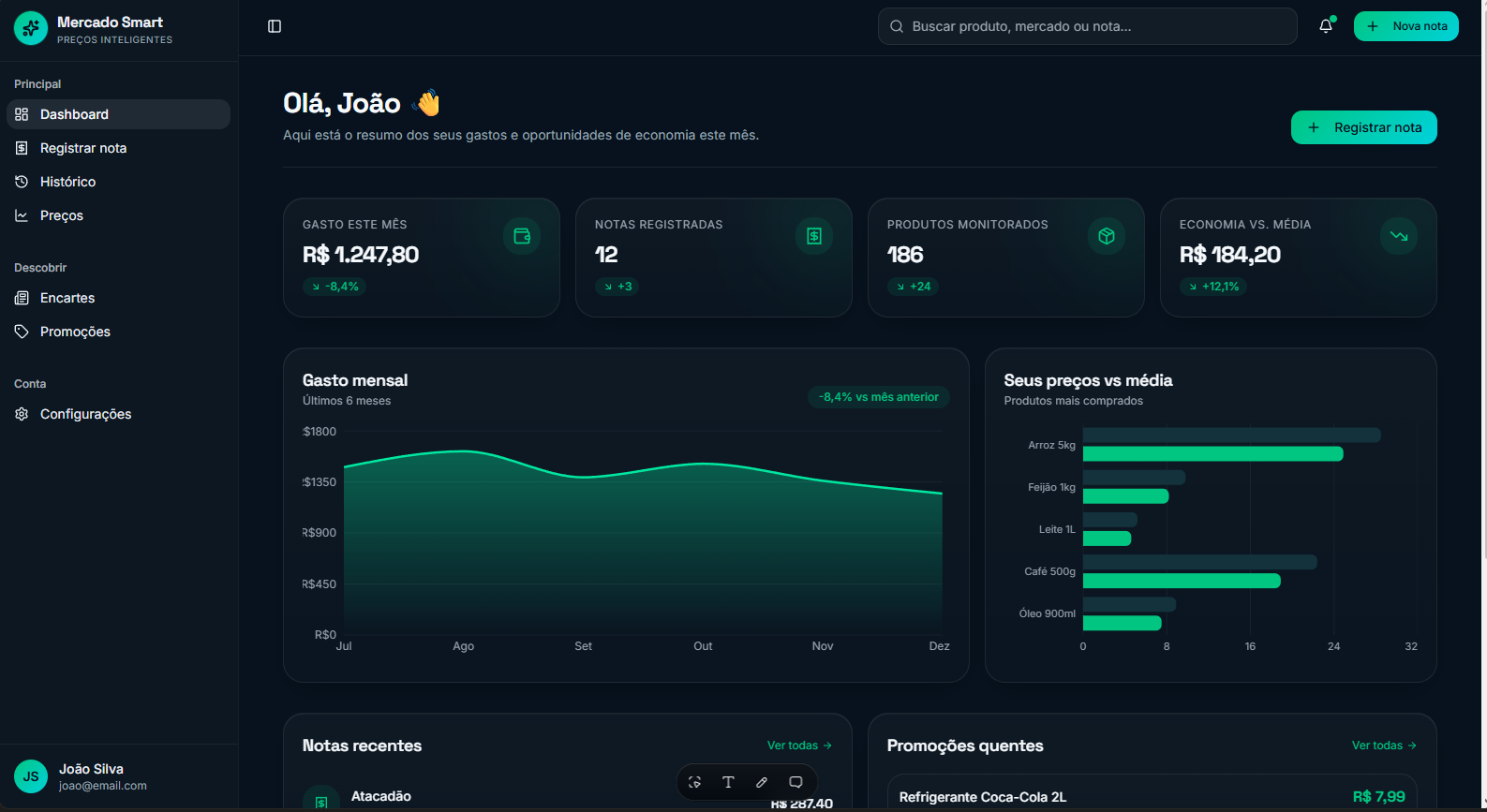Click the Gasto mensal chart title
Screen dimensions: 1487x812
[355, 380]
